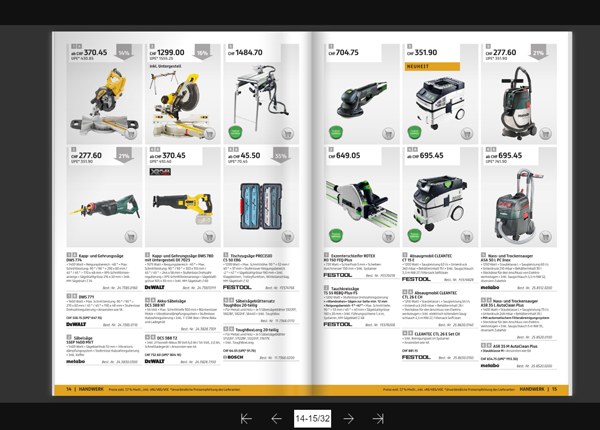600x430 pixels.
Task: Open the Festool table saw image
Action: point(261,96)
